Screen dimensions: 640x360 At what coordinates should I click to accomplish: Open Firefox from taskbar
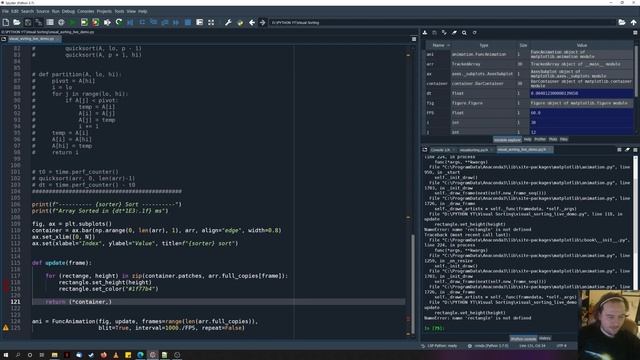[103, 355]
